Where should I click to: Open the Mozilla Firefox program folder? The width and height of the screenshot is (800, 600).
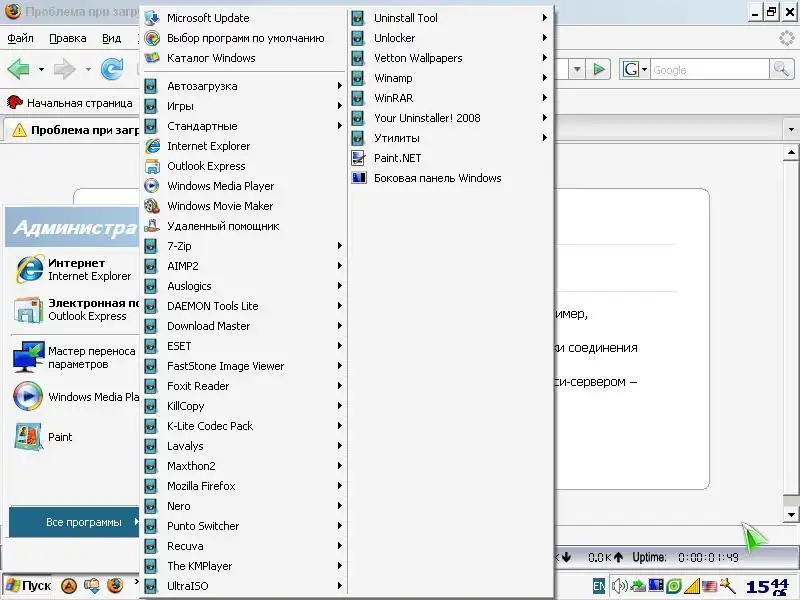(244, 486)
